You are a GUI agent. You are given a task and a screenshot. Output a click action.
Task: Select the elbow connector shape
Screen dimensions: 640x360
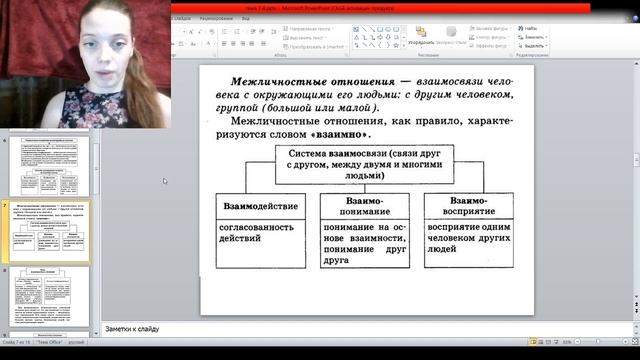point(364,37)
